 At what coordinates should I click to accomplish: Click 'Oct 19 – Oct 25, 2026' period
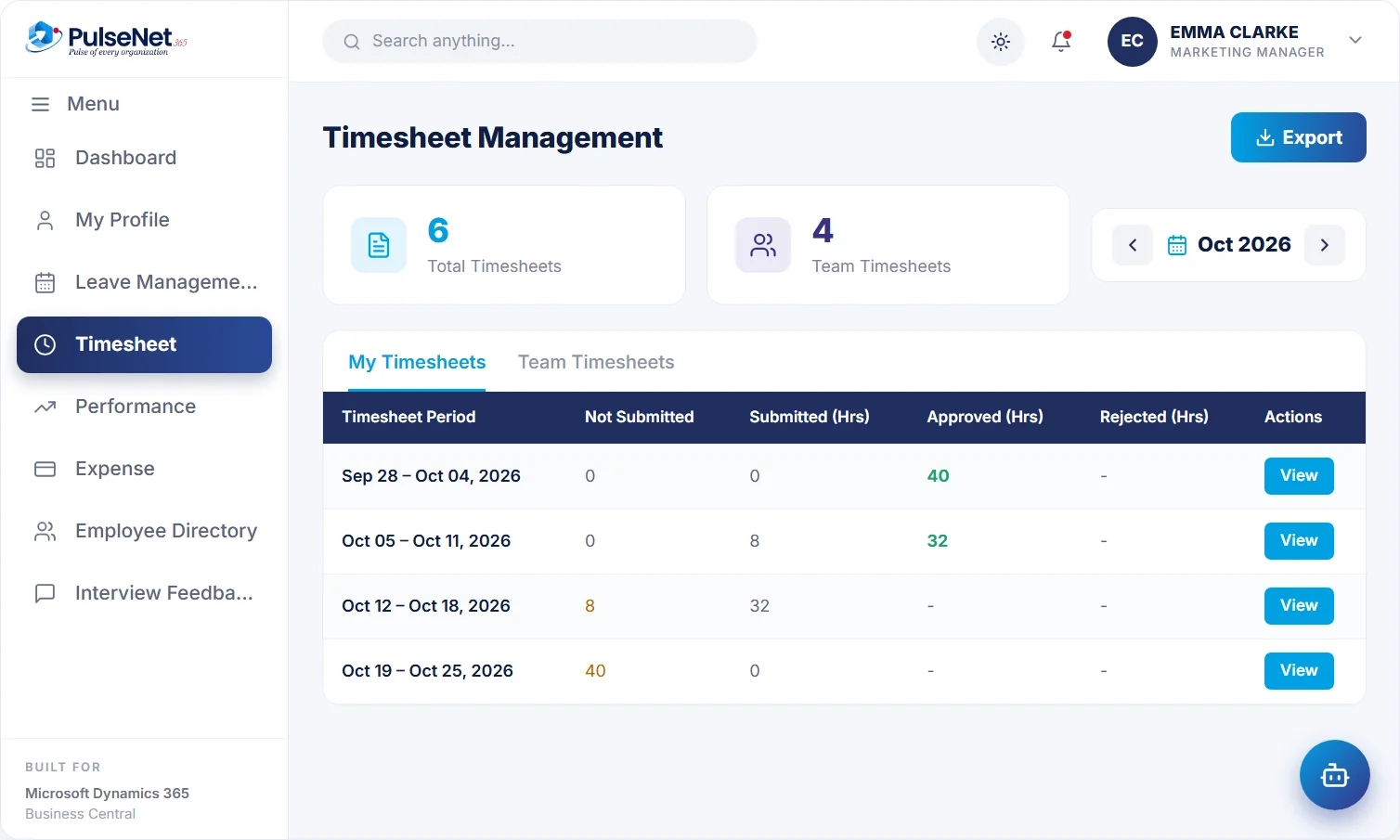tap(427, 671)
